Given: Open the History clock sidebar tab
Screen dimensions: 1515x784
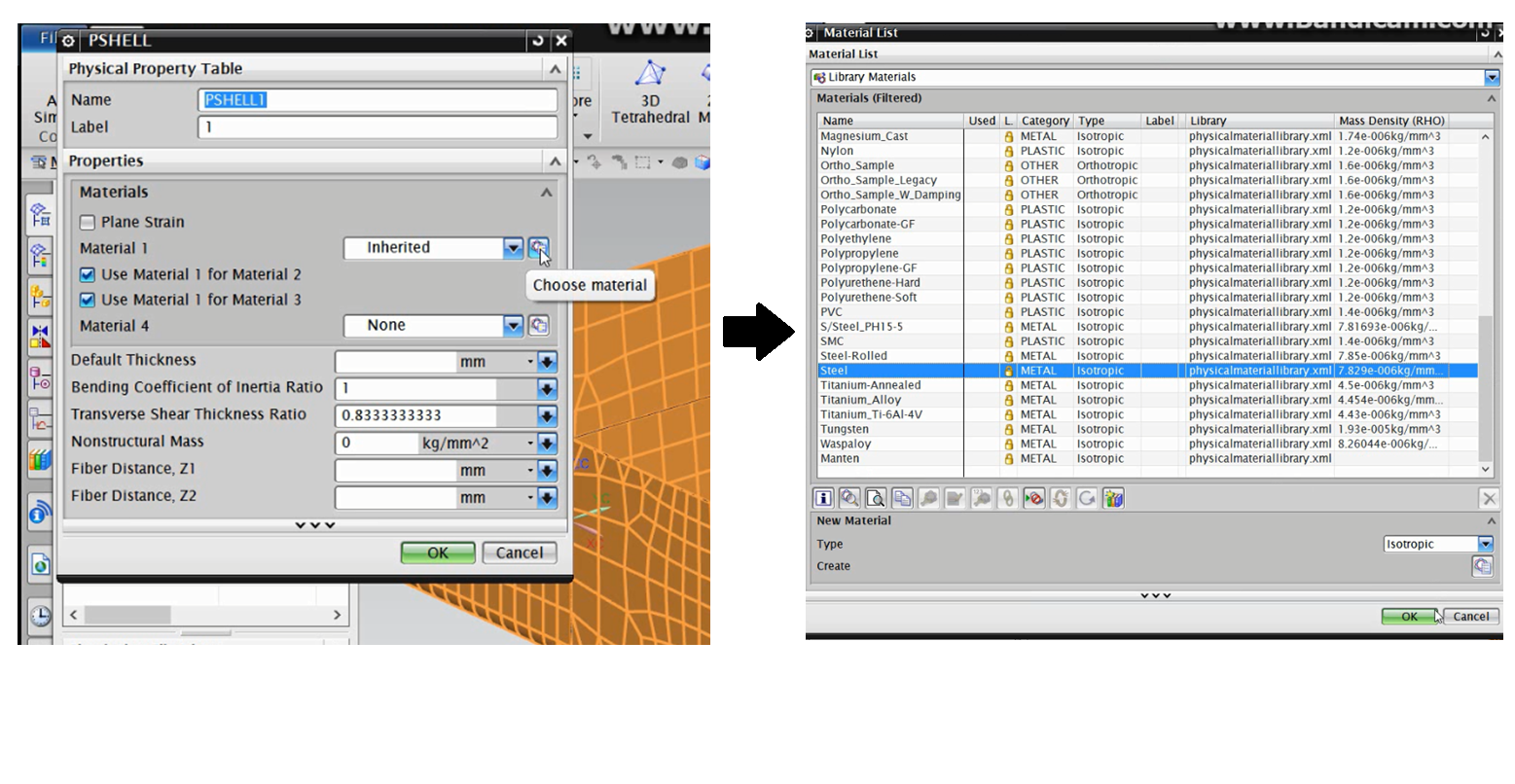Looking at the screenshot, I should [x=40, y=616].
